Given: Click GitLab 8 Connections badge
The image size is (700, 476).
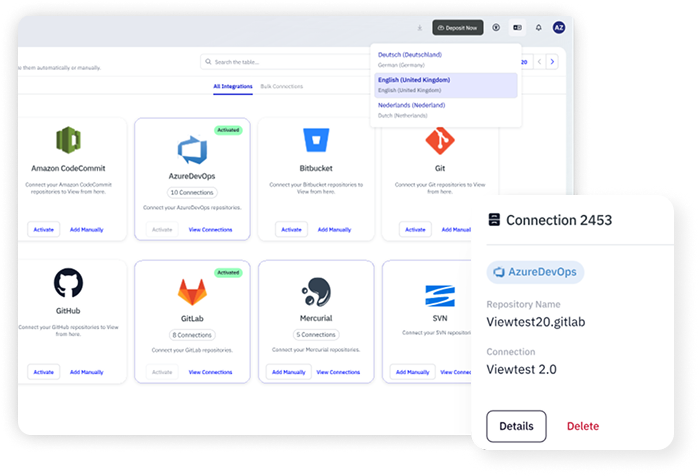Looking at the screenshot, I should pyautogui.click(x=192, y=335).
